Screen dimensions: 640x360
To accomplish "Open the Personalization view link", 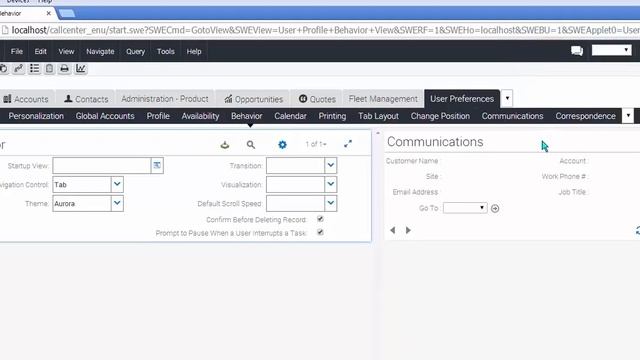I will coord(36,116).
